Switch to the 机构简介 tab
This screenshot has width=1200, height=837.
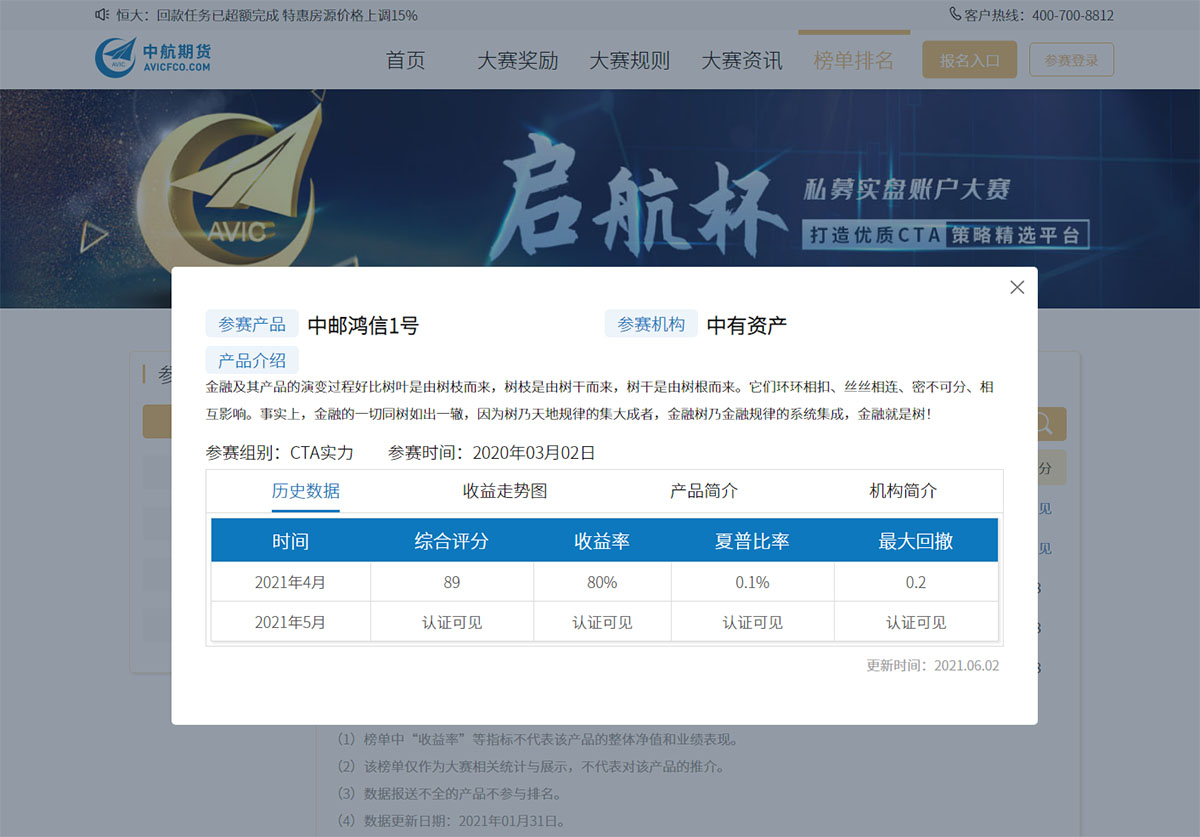(904, 491)
